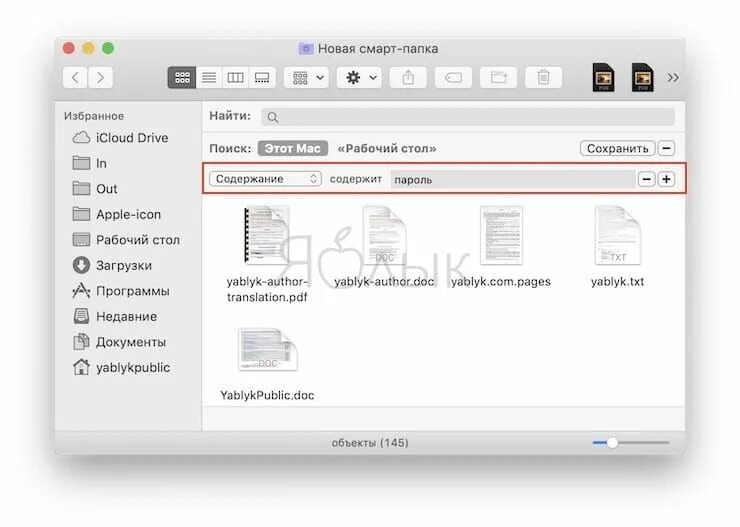Click the Trash toolbar icon
This screenshot has height=527, width=740.
[544, 77]
